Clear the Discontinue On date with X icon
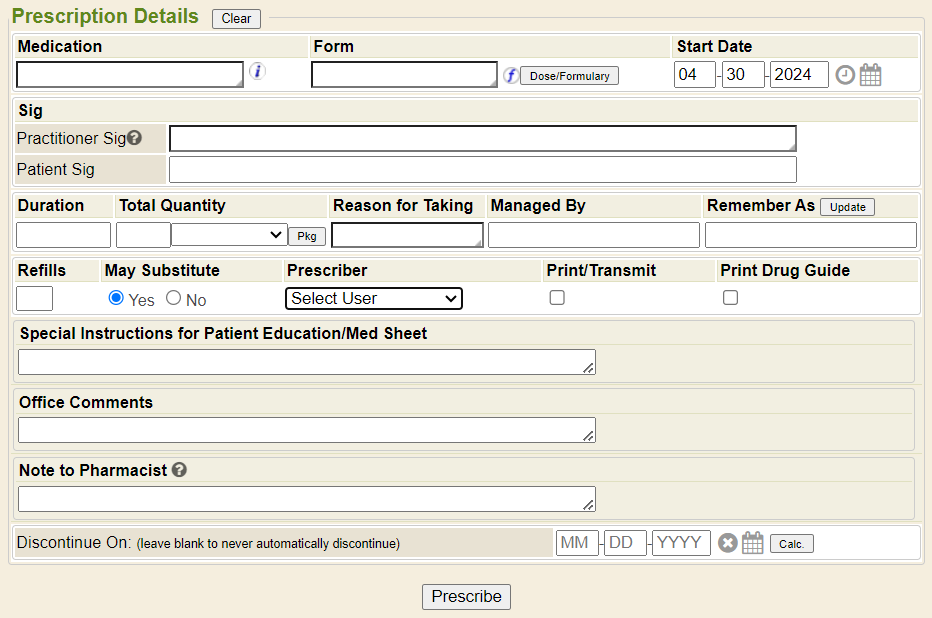Viewport: 932px width, 618px height. point(728,543)
